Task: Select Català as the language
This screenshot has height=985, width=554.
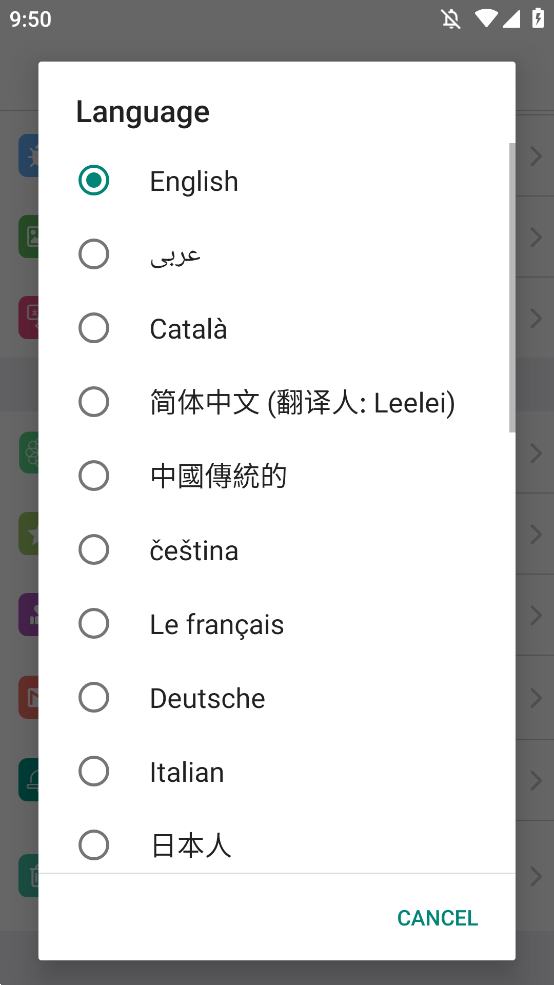Action: [x=276, y=329]
